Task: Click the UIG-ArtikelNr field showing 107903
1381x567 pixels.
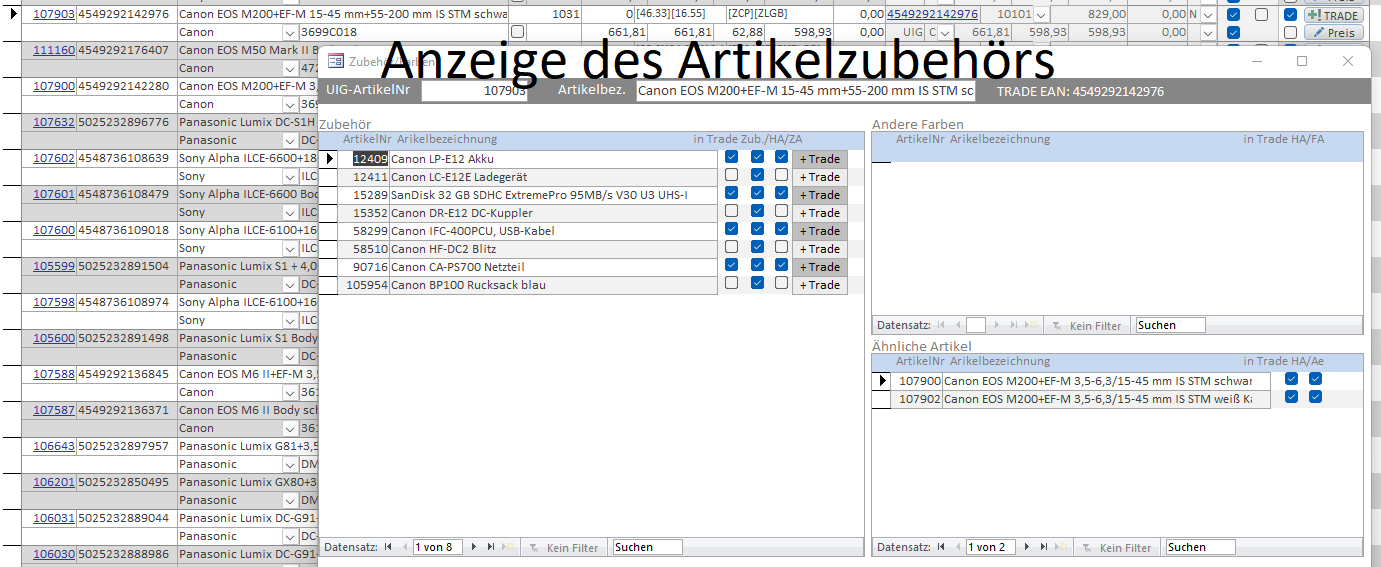Action: coord(475,91)
